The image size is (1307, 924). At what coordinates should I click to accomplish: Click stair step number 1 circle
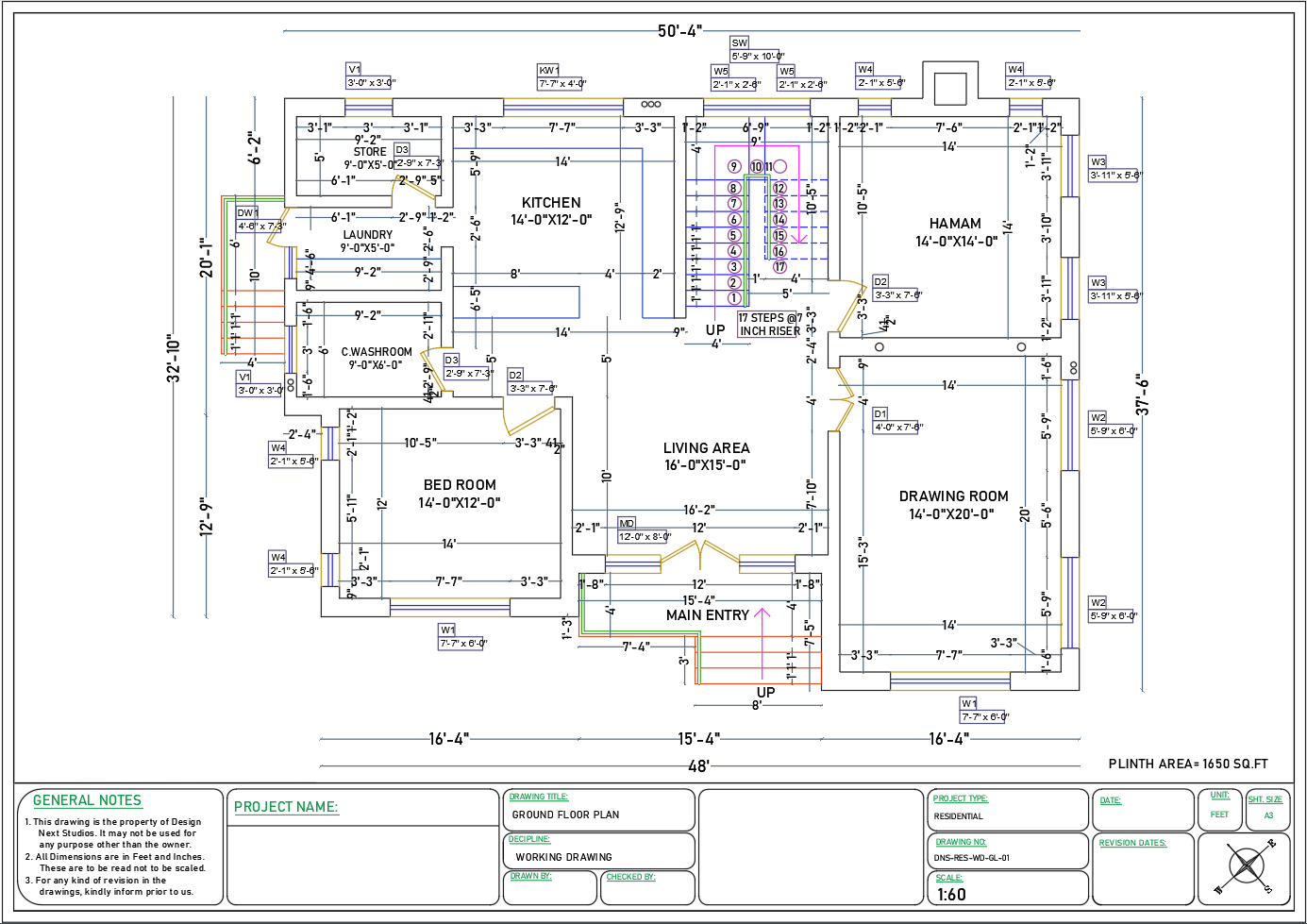click(734, 298)
